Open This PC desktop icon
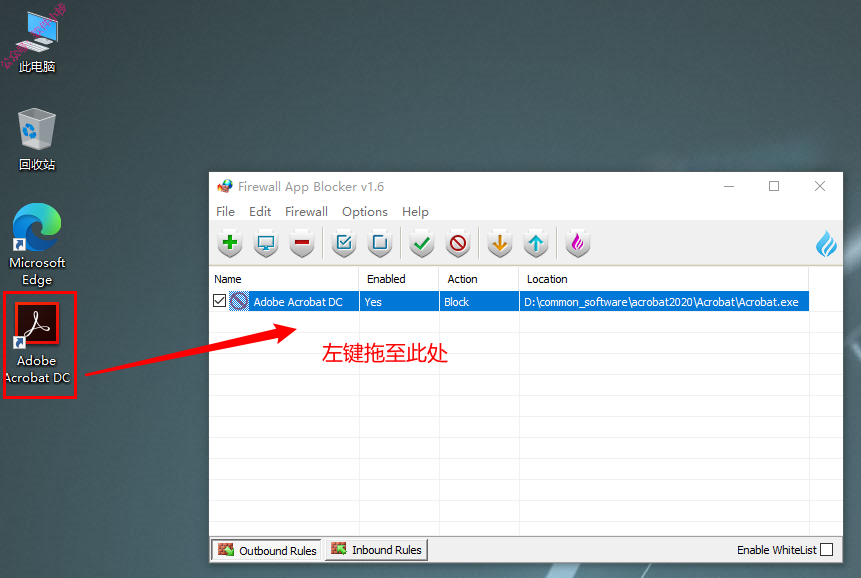This screenshot has height=578, width=861. [37, 42]
